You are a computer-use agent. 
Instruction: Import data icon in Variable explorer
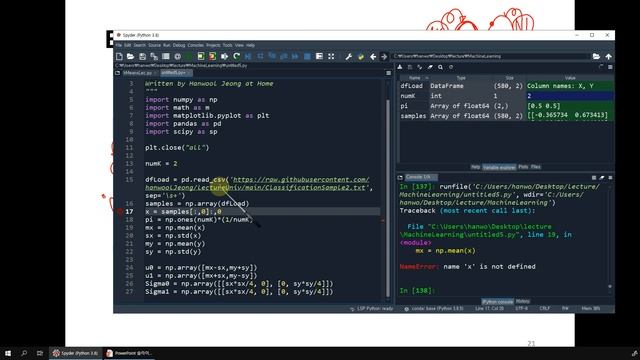point(400,67)
